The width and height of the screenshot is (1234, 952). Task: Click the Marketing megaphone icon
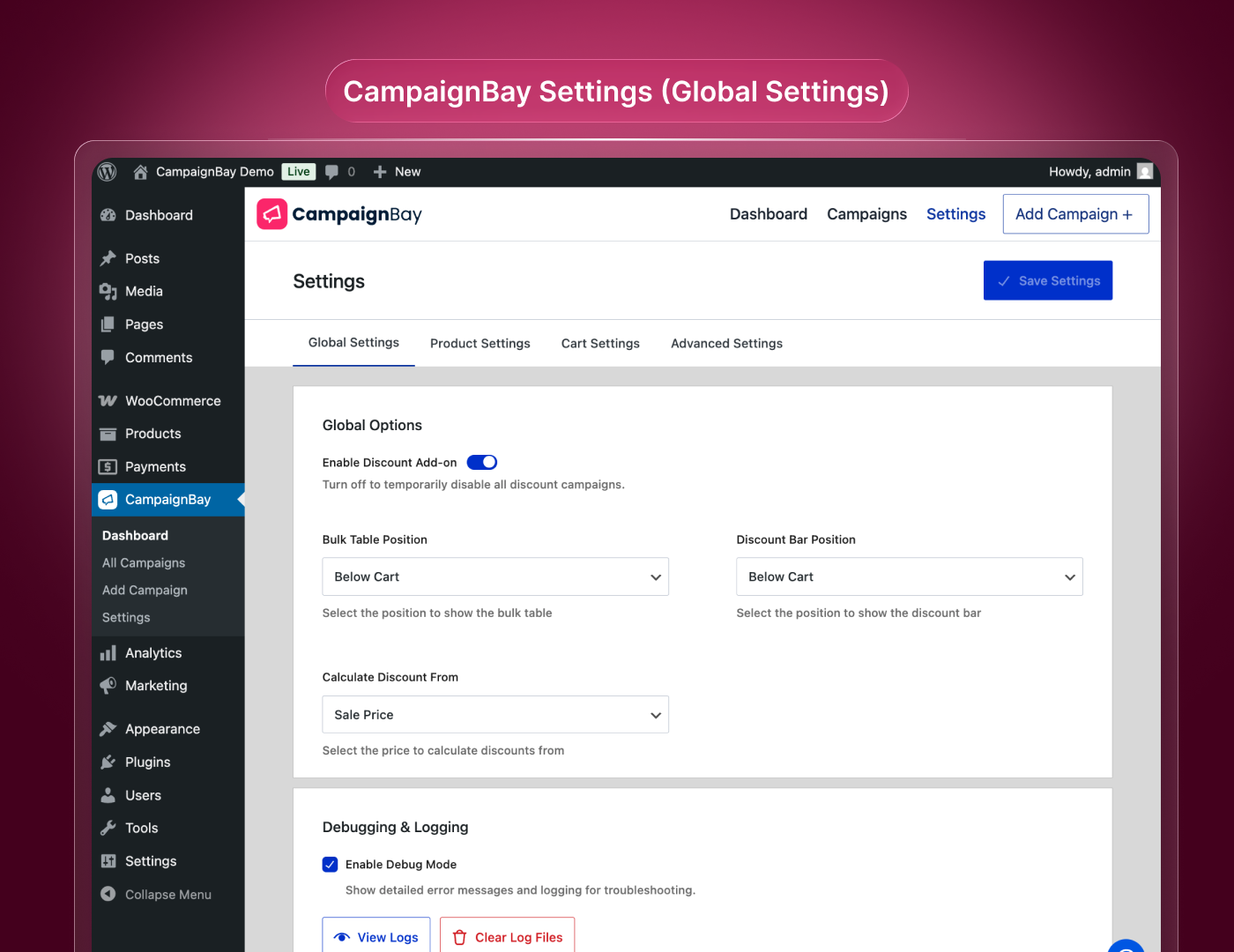(x=108, y=686)
